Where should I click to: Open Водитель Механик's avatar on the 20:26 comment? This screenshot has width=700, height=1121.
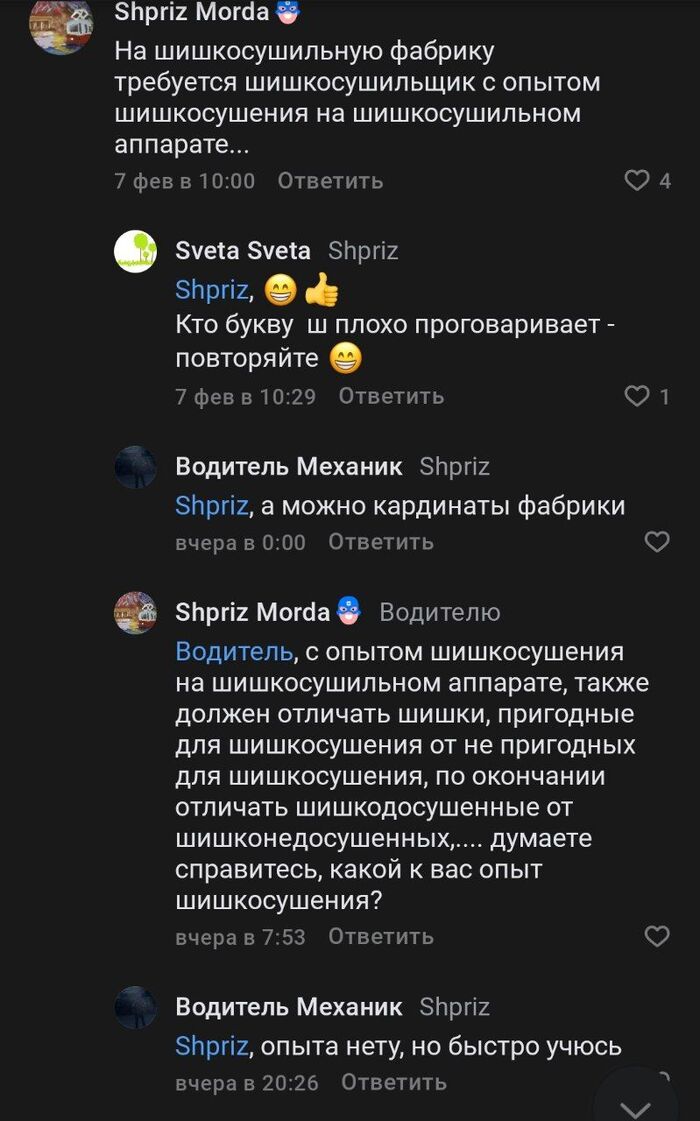point(136,1007)
